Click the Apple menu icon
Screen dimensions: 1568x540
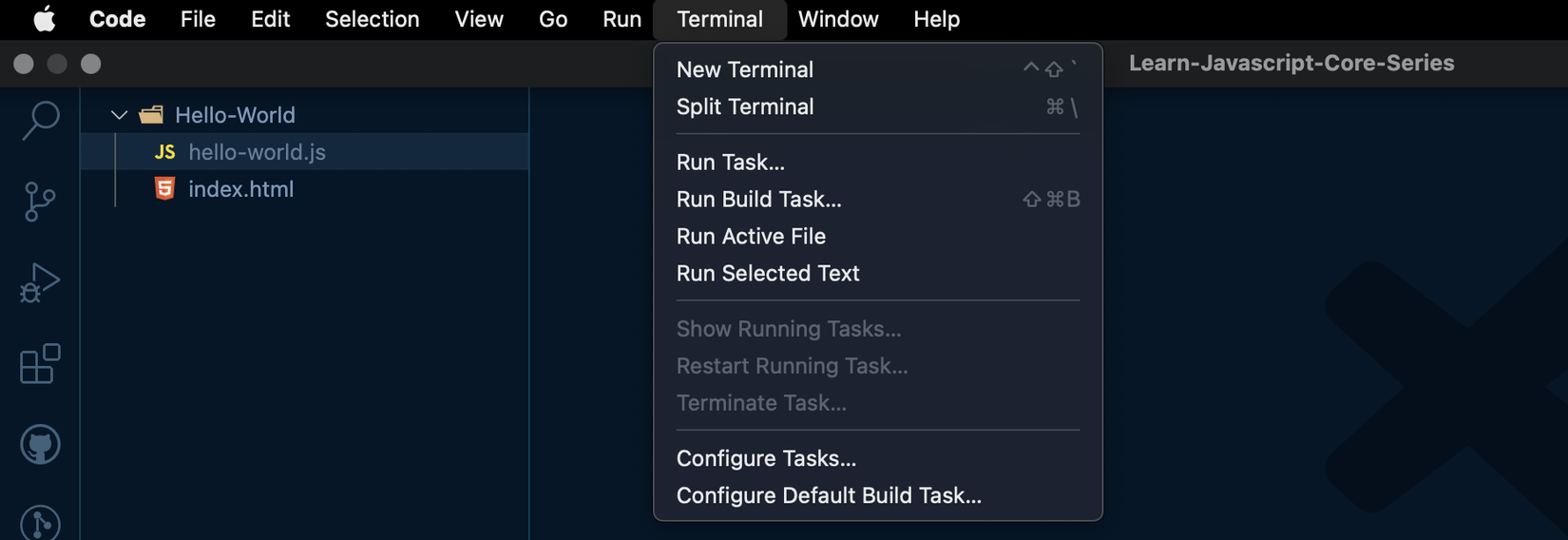click(45, 19)
